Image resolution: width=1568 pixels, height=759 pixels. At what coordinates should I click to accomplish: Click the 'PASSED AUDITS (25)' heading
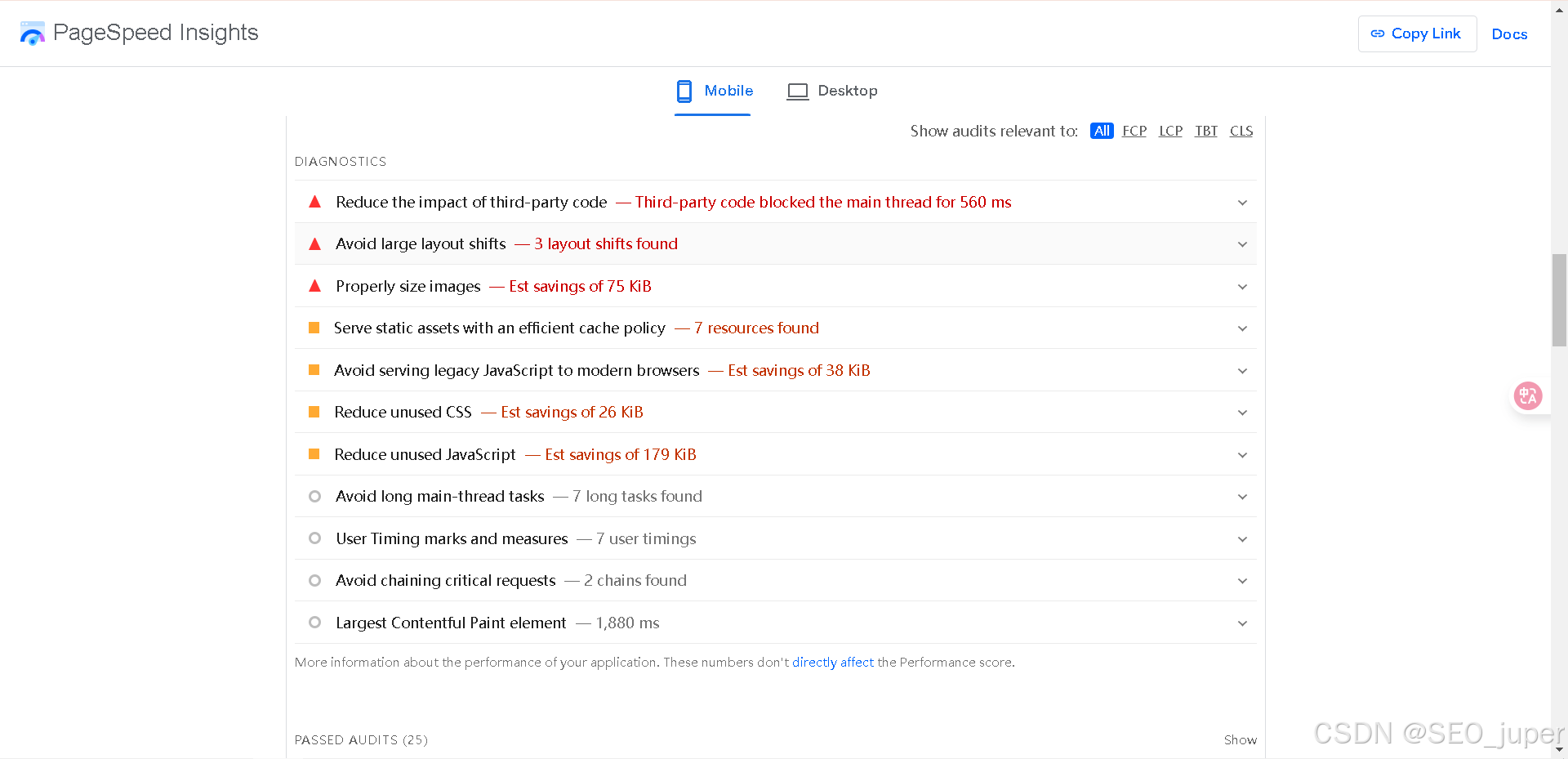click(361, 739)
